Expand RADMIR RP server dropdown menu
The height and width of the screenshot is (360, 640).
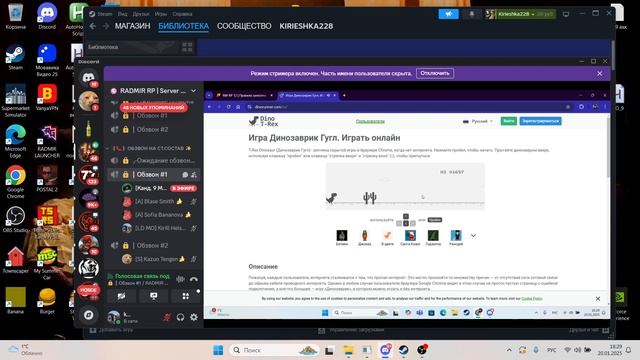193,91
